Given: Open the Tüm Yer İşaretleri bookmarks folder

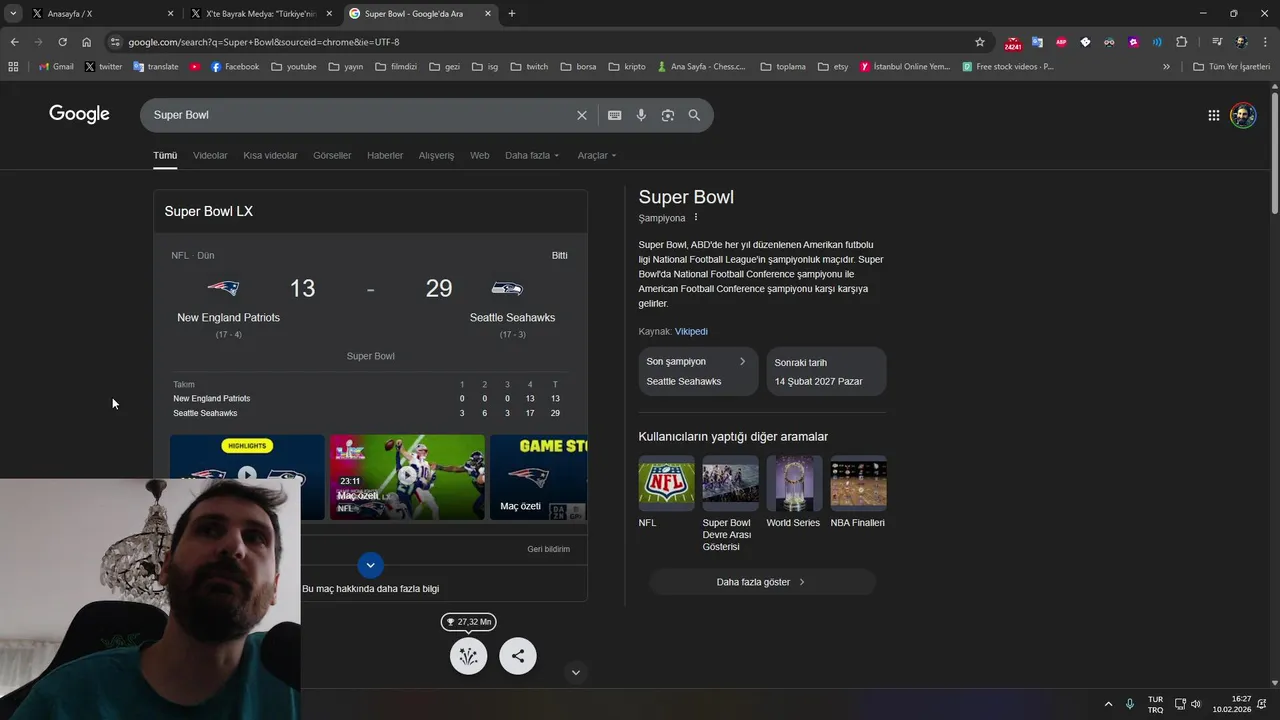Looking at the screenshot, I should click(x=1232, y=67).
